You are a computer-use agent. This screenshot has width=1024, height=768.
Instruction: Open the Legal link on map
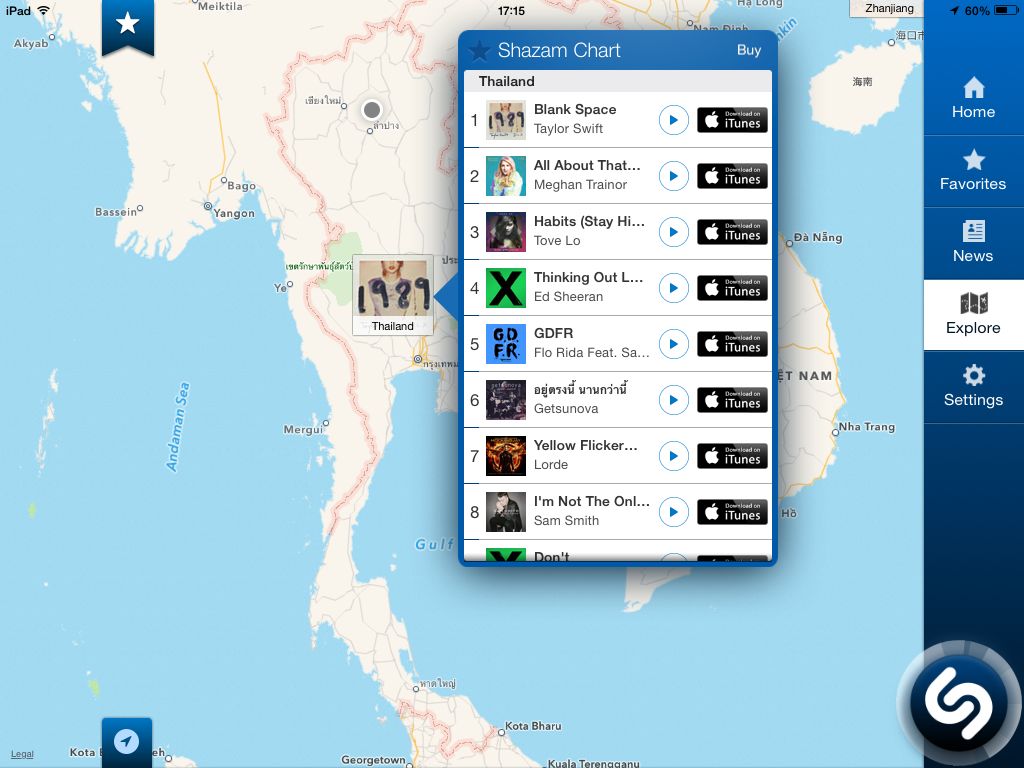(22, 754)
